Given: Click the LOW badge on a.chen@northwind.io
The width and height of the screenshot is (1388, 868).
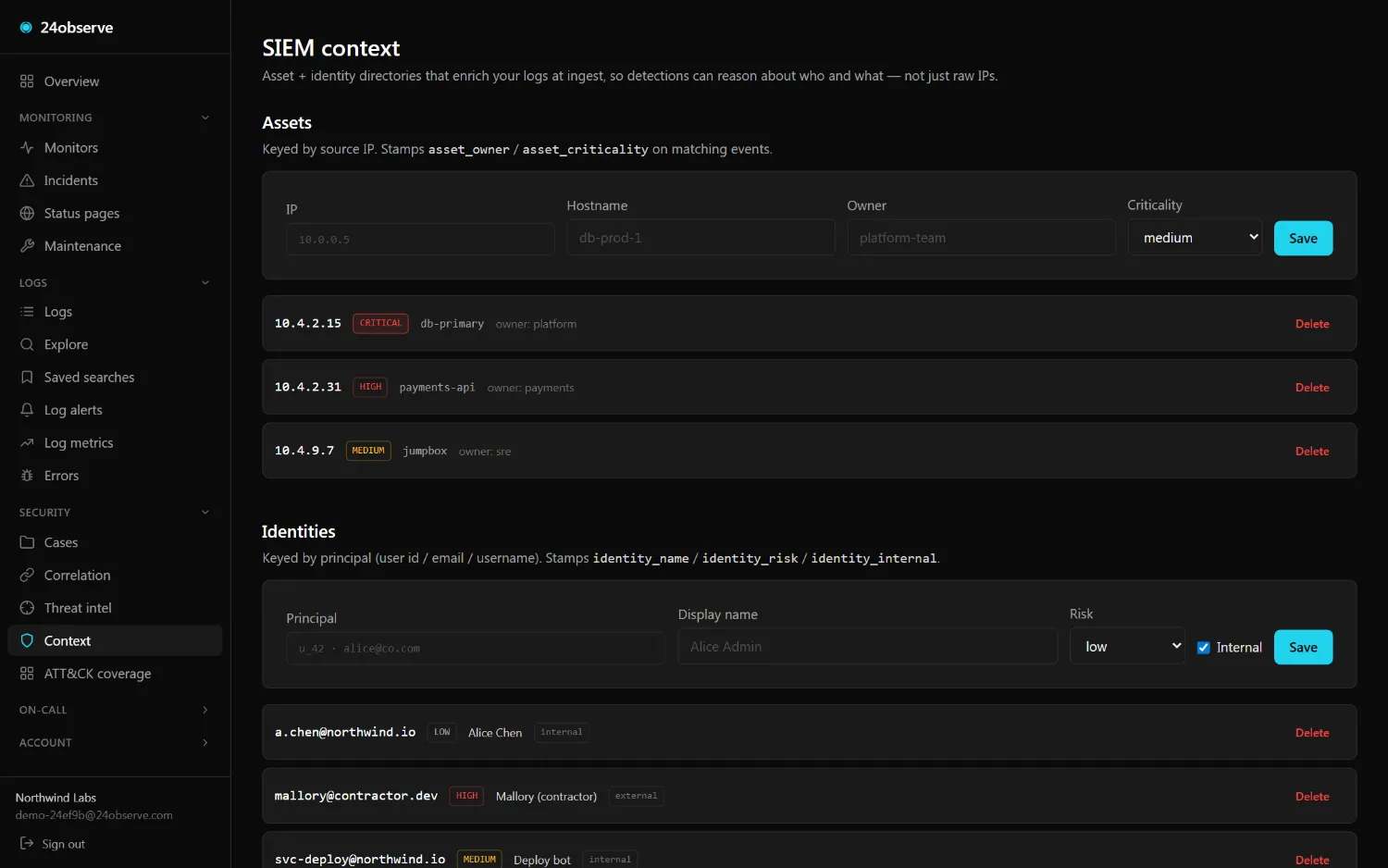Looking at the screenshot, I should pos(442,732).
